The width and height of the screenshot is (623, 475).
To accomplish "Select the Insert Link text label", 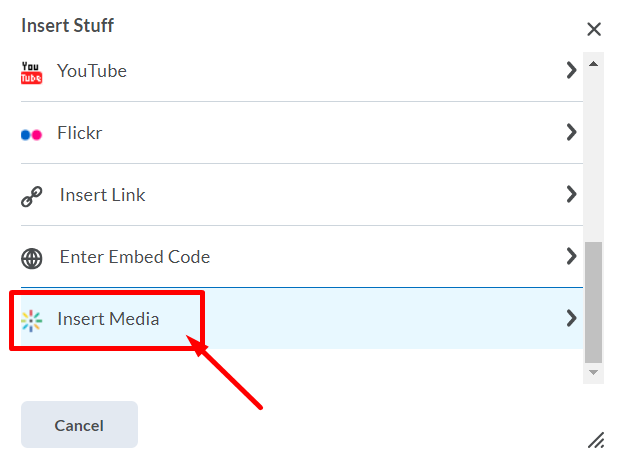I will pyautogui.click(x=102, y=195).
